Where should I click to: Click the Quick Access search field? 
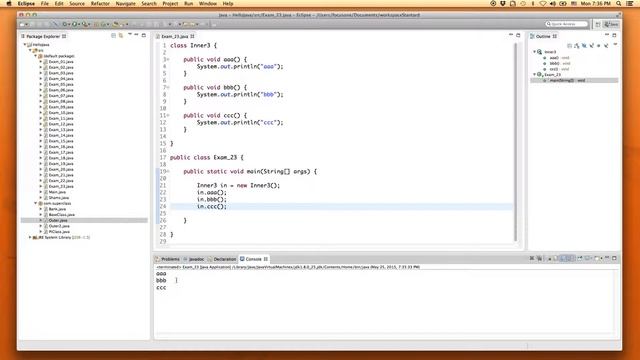coord(567,24)
